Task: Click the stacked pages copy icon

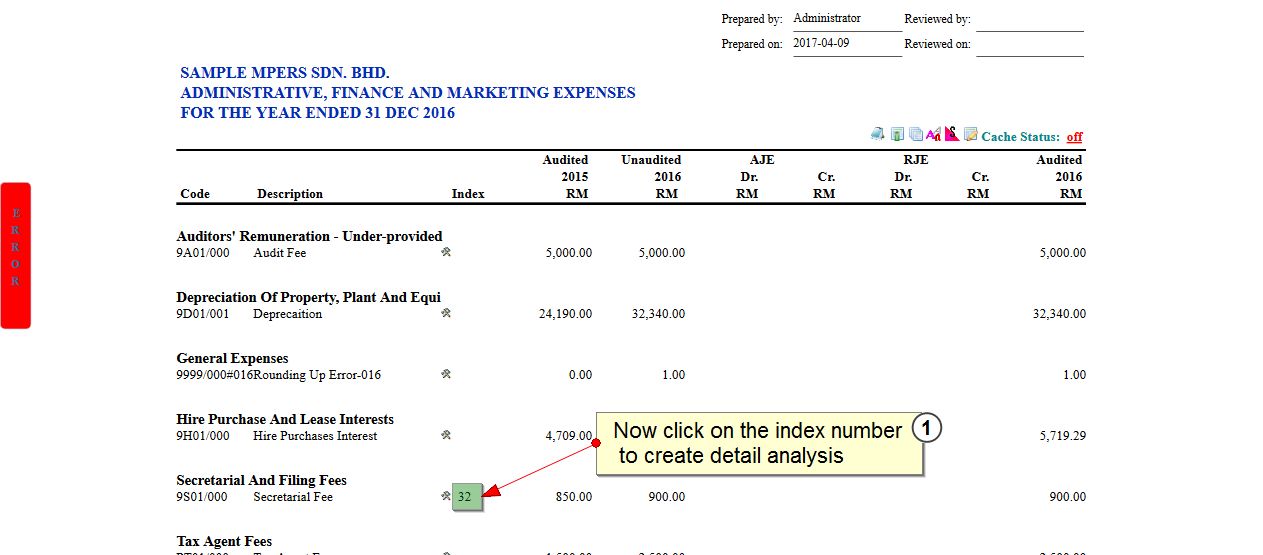Action: click(x=915, y=135)
